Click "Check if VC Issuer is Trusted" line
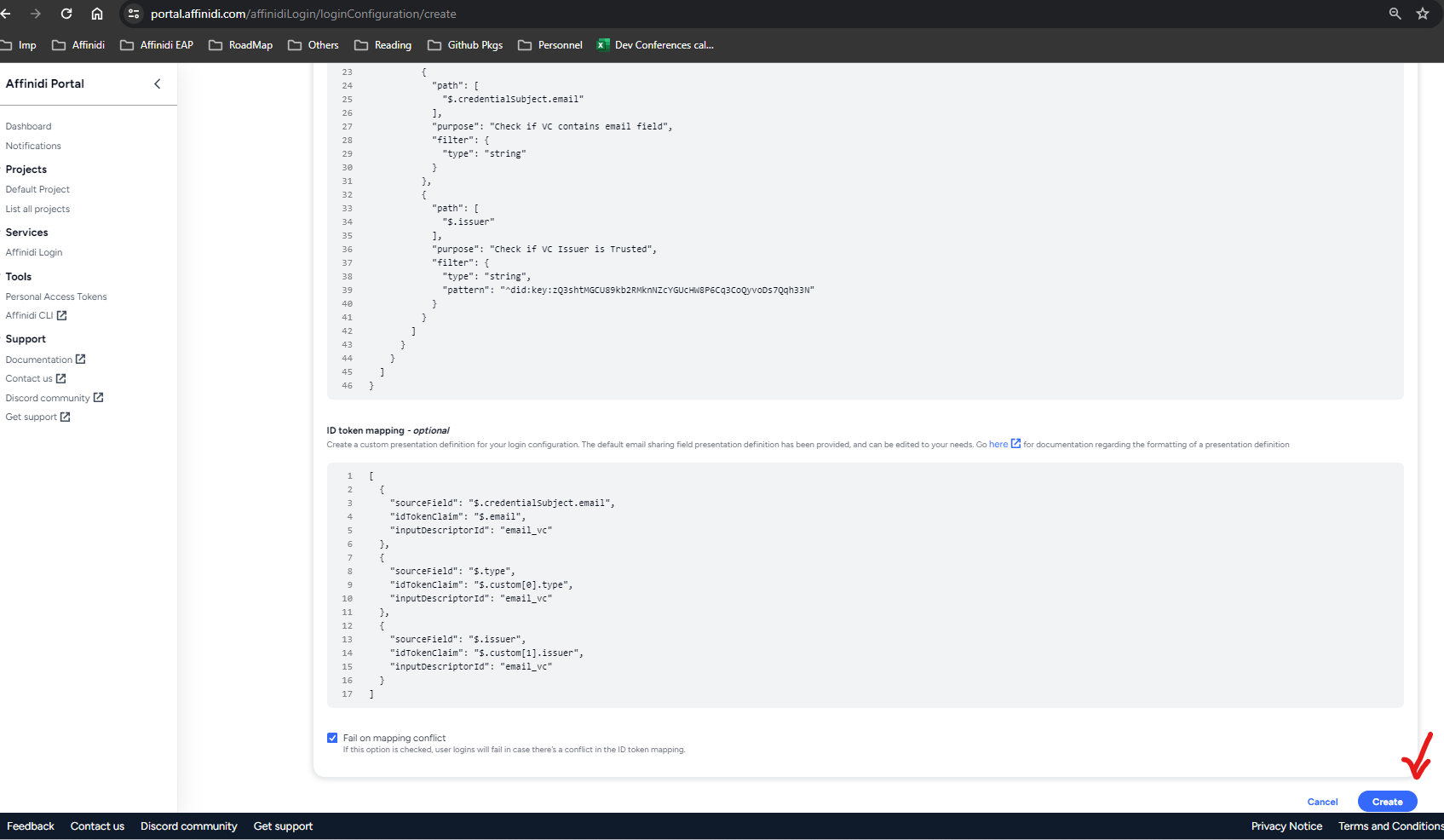Screen dimensions: 1444x840 tap(544, 250)
